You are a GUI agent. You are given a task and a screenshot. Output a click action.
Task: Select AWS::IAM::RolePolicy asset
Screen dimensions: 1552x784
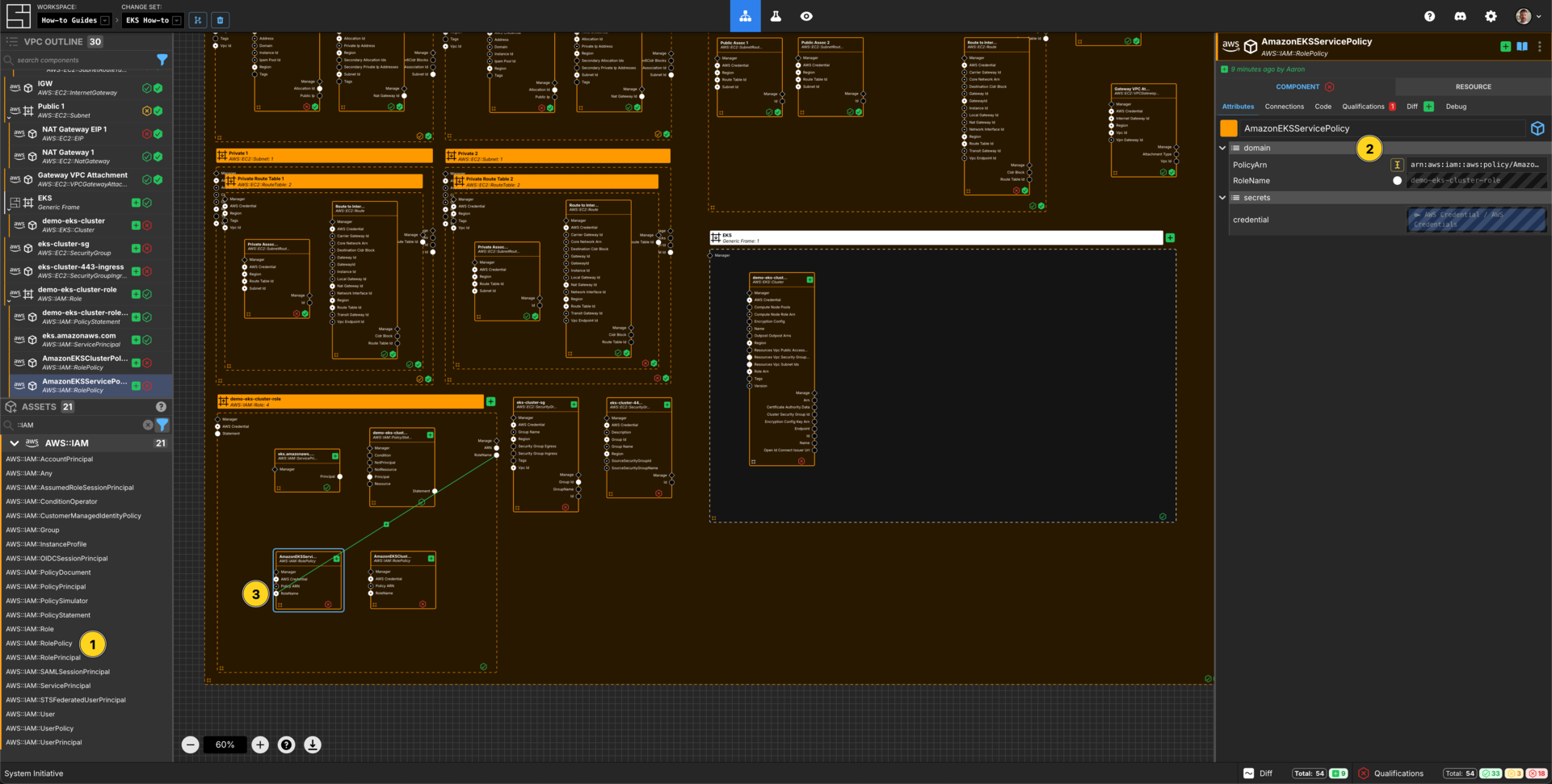tap(39, 644)
